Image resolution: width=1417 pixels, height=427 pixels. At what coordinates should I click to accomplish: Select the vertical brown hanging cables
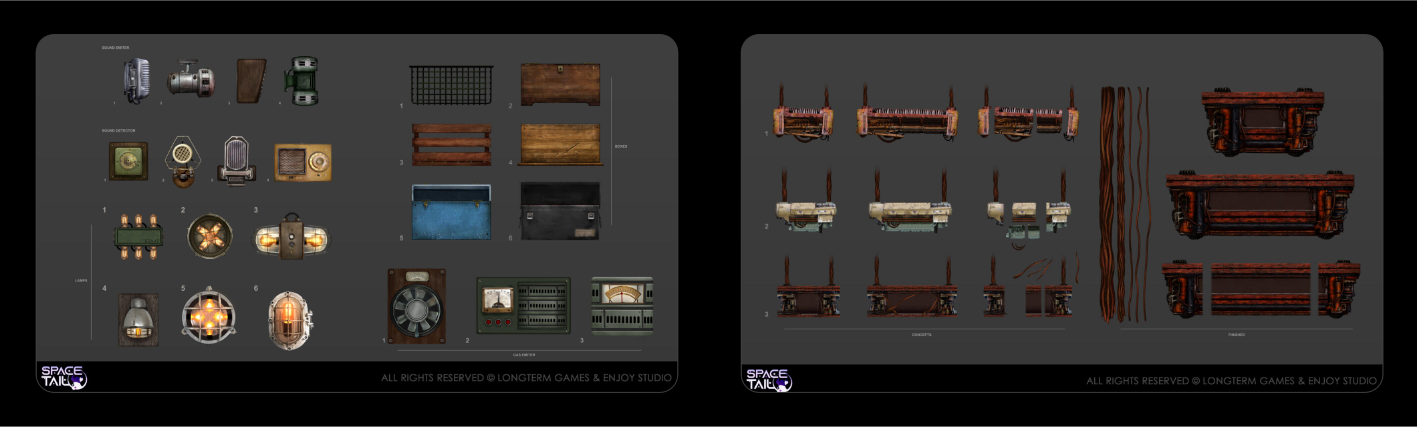1124,204
